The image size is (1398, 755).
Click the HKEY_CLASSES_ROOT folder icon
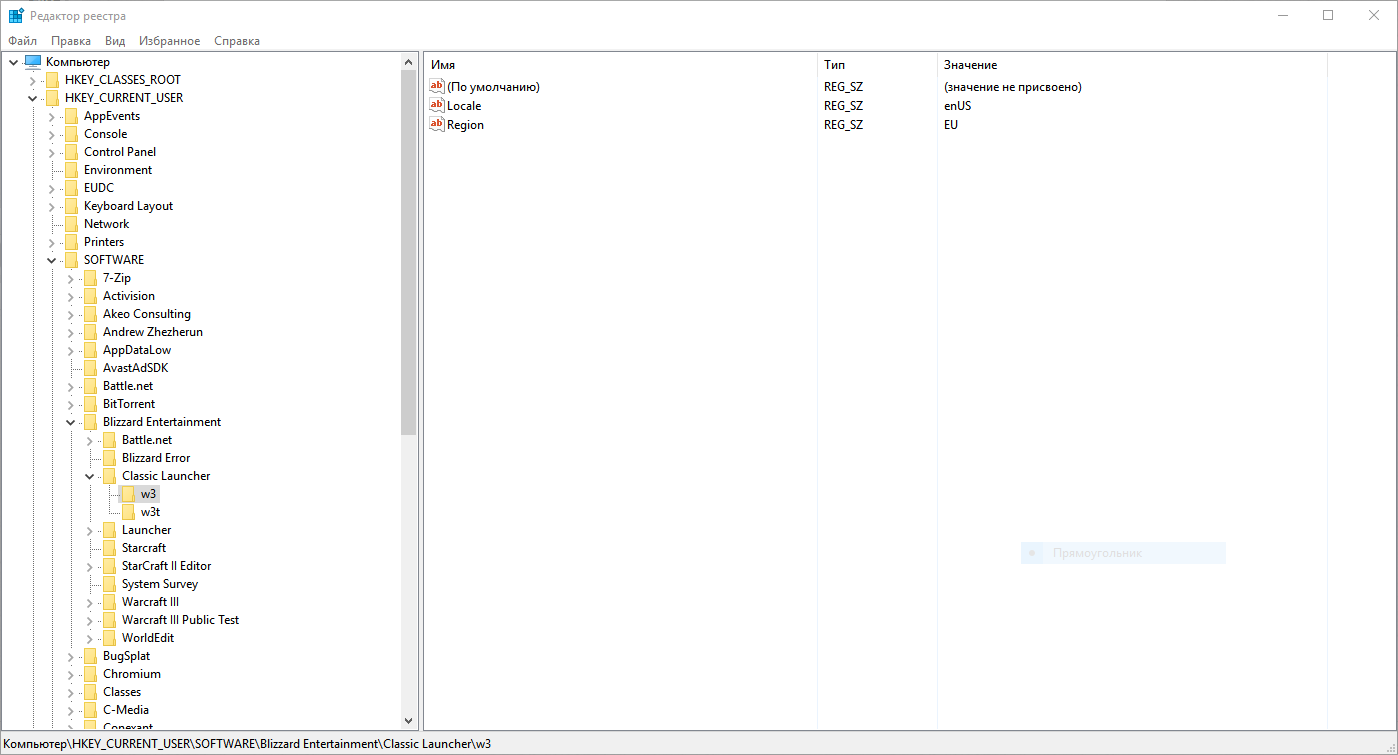coord(52,80)
